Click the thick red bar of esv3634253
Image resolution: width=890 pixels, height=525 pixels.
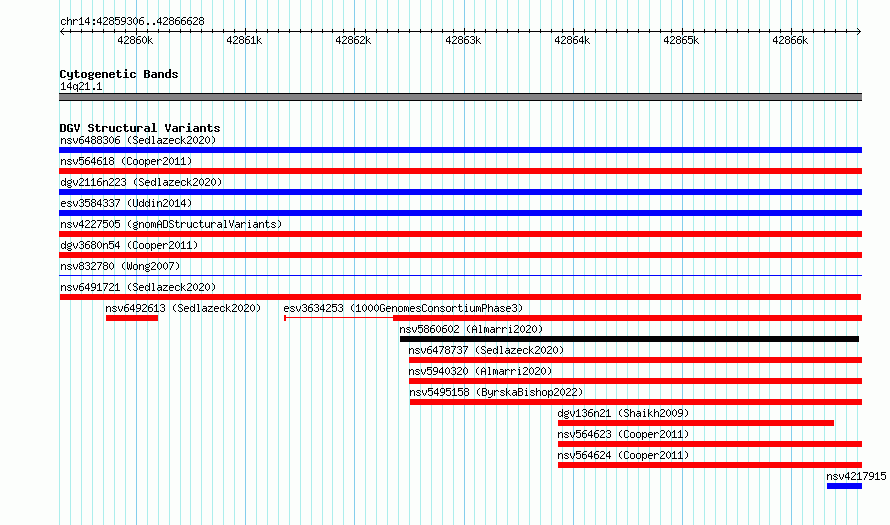tap(627, 318)
